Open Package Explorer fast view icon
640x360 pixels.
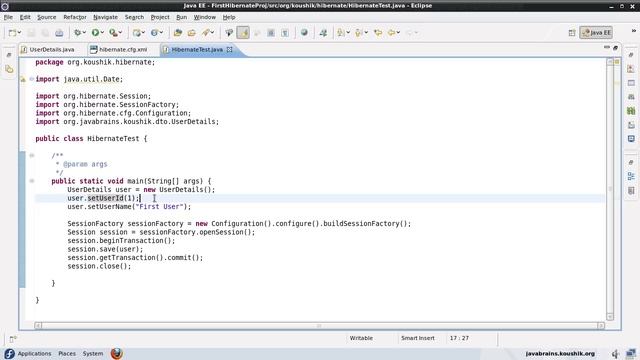[x=9, y=69]
